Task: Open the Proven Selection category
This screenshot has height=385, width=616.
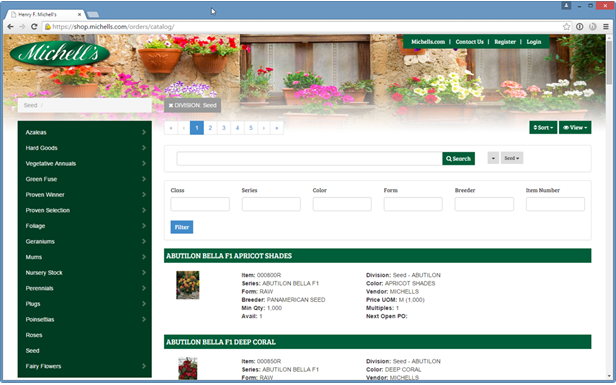Action: (x=84, y=210)
